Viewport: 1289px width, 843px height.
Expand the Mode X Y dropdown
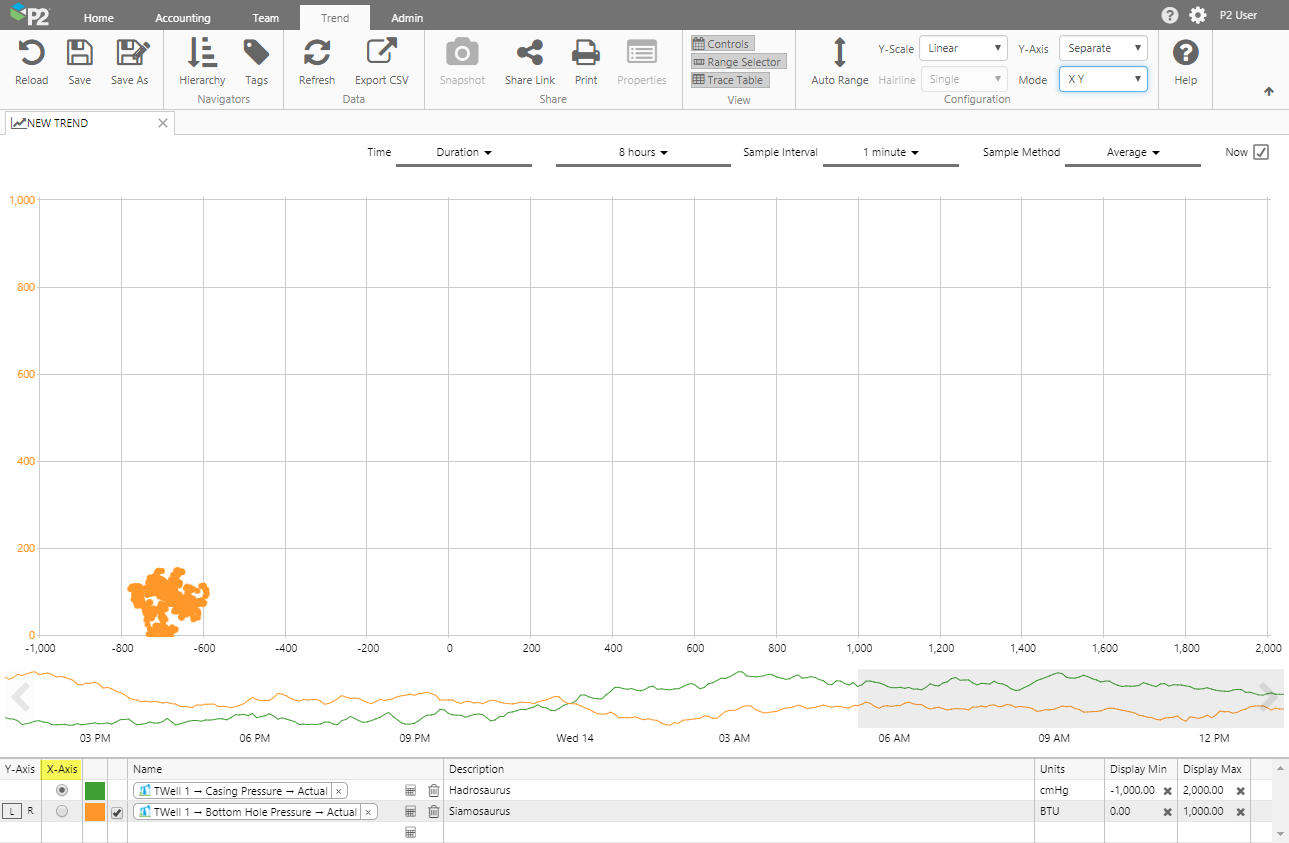click(1102, 79)
